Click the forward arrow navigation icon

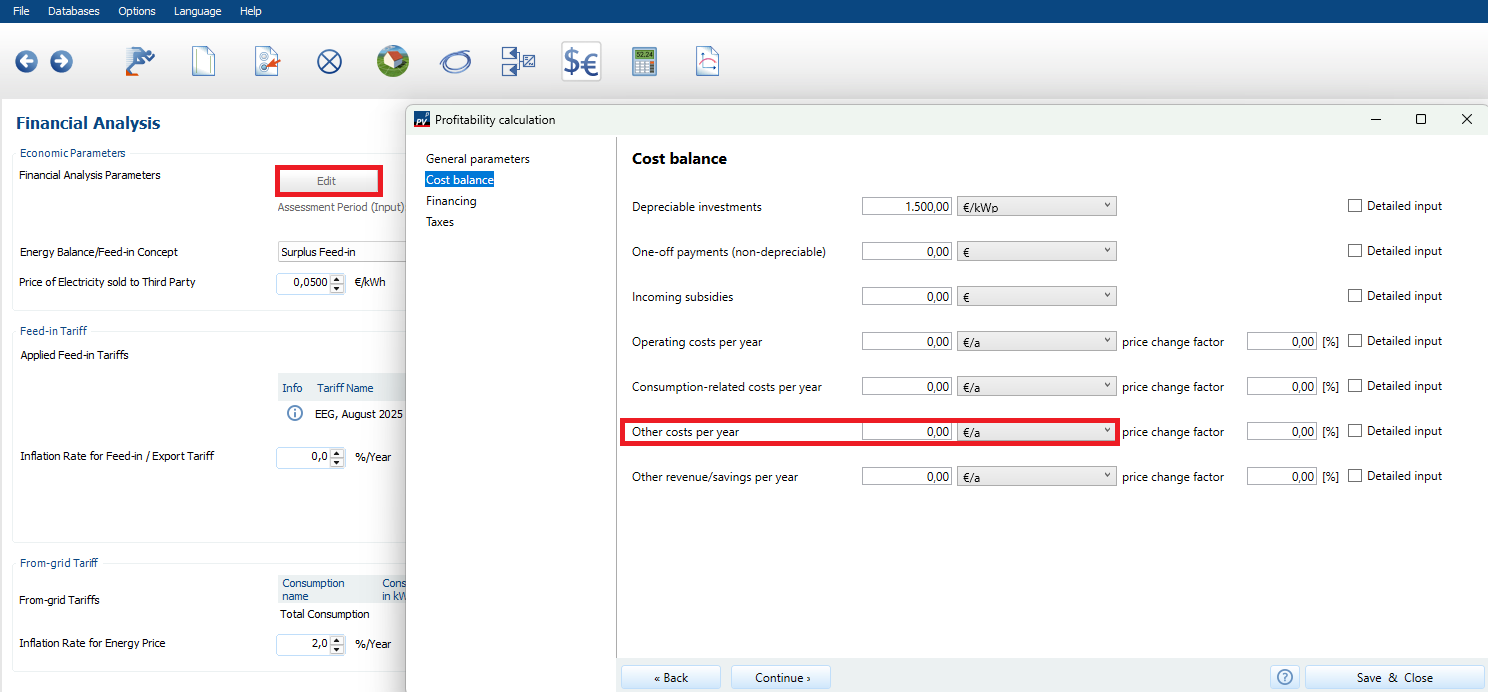pyautogui.click(x=61, y=62)
